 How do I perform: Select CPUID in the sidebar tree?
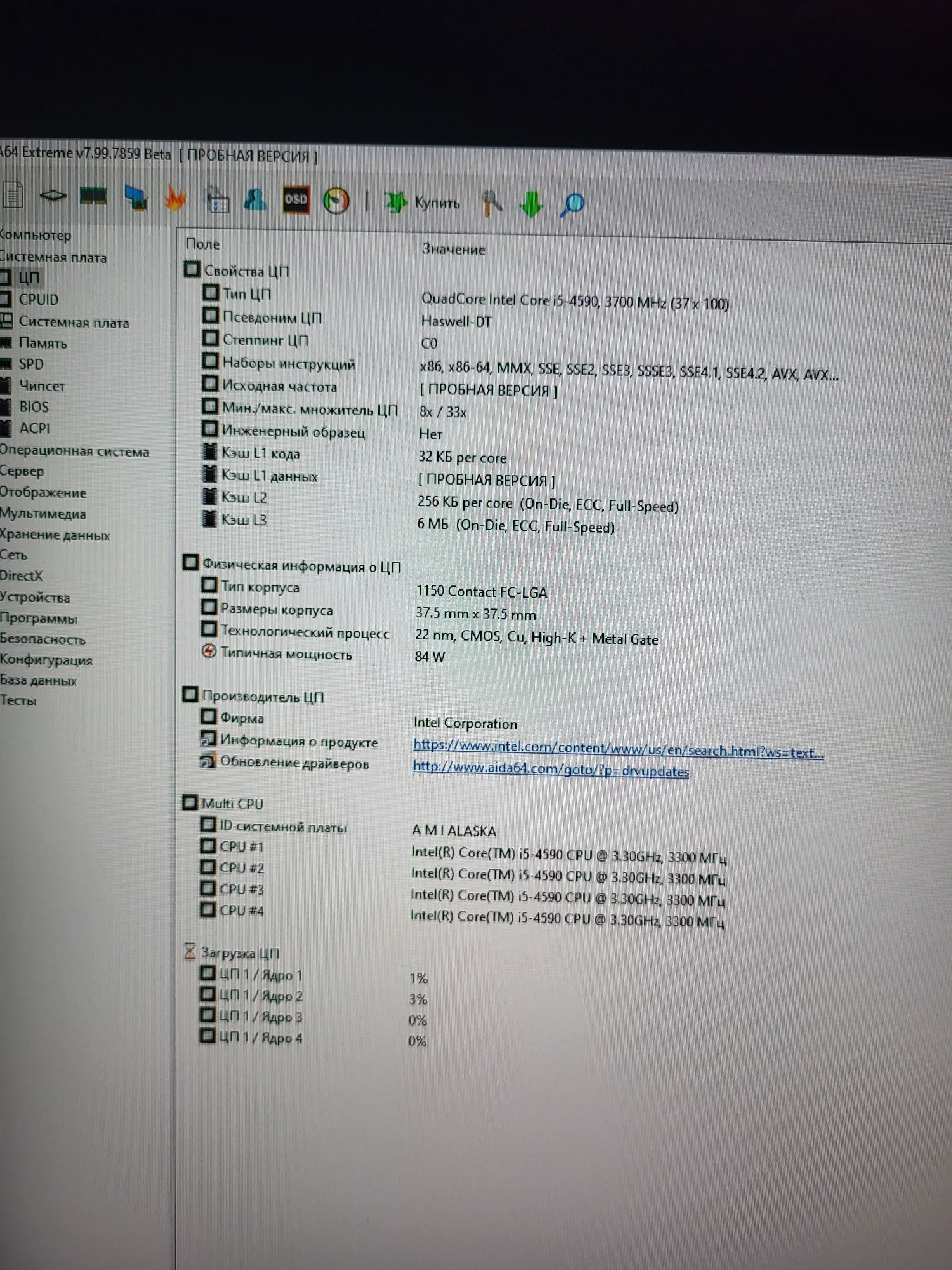[x=39, y=300]
